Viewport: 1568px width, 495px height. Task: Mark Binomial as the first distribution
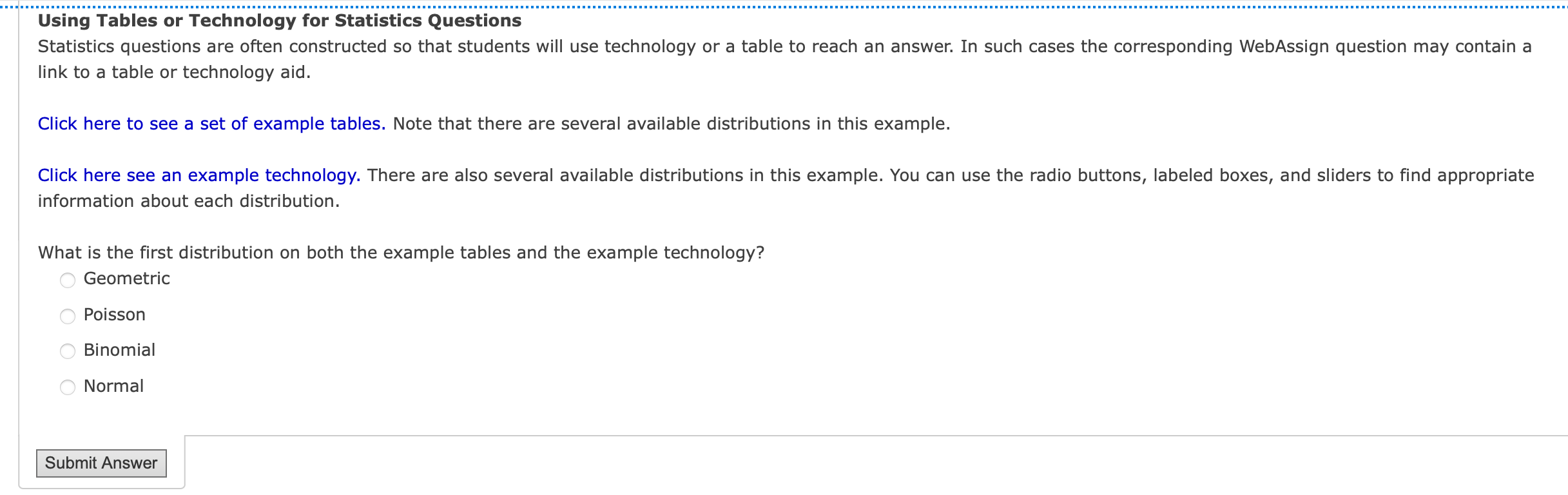(66, 351)
